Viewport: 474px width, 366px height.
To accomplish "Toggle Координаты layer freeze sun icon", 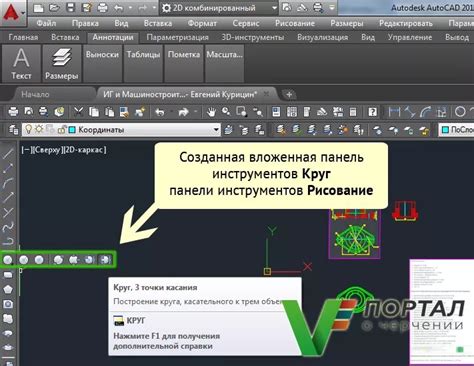I will pyautogui.click(x=39, y=129).
